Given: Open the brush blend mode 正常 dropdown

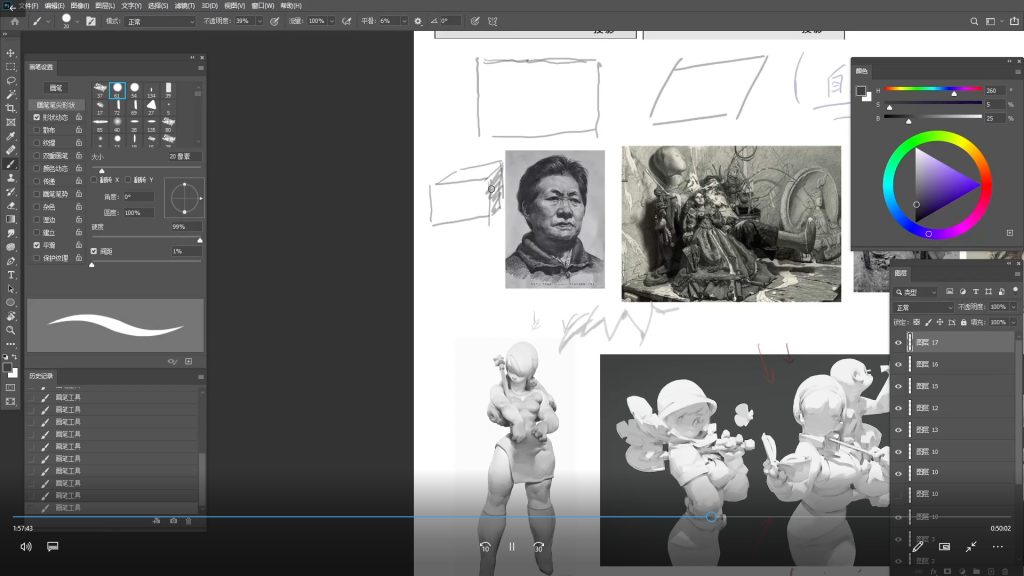Looking at the screenshot, I should tap(160, 21).
